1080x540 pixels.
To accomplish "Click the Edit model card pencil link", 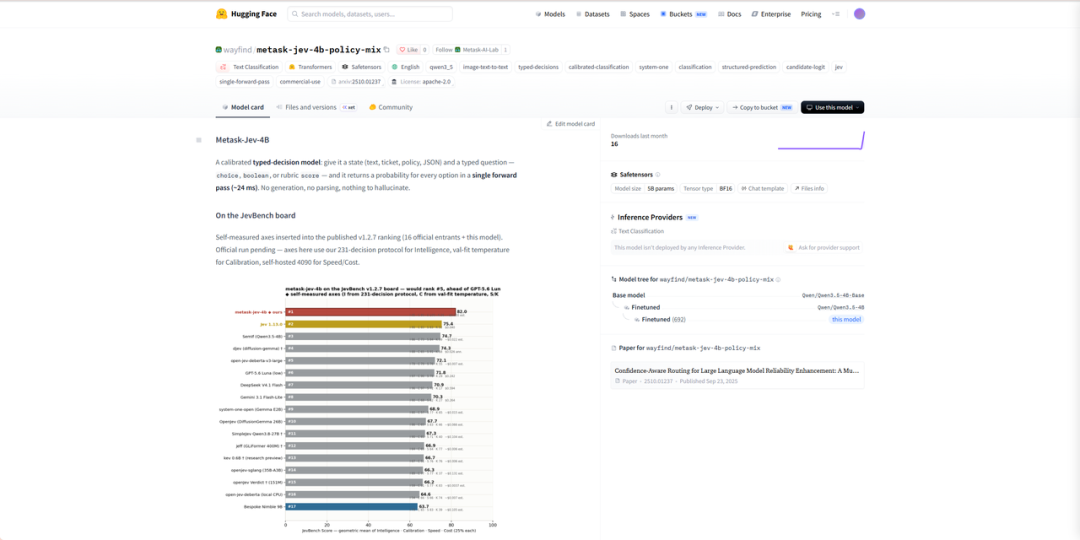I will (x=570, y=124).
